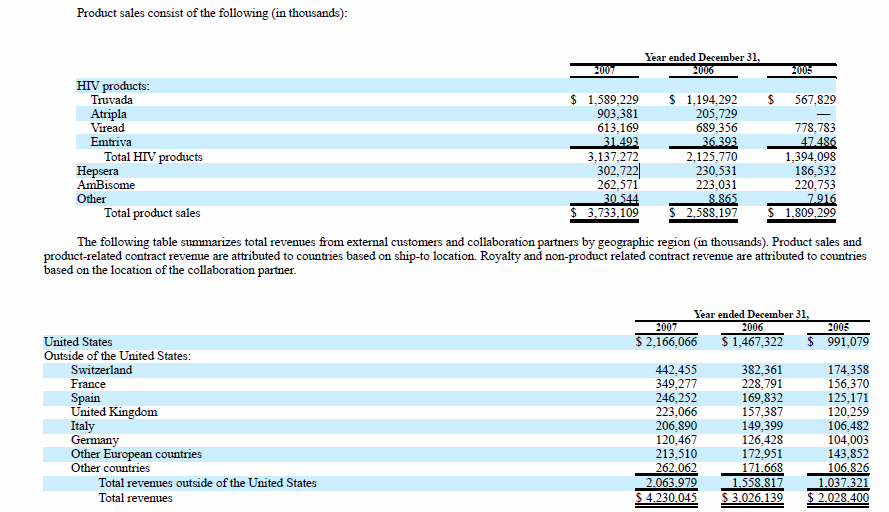Click the Germany row label
This screenshot has height=512, width=889.
[95, 440]
